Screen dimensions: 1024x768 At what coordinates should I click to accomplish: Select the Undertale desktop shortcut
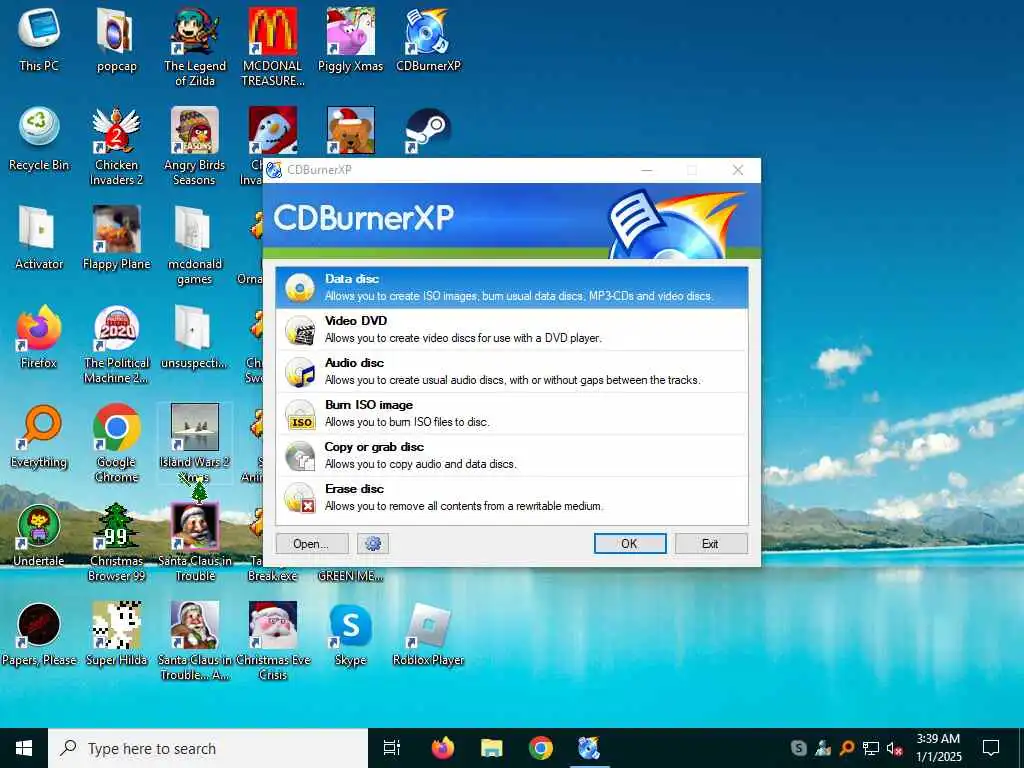[39, 536]
